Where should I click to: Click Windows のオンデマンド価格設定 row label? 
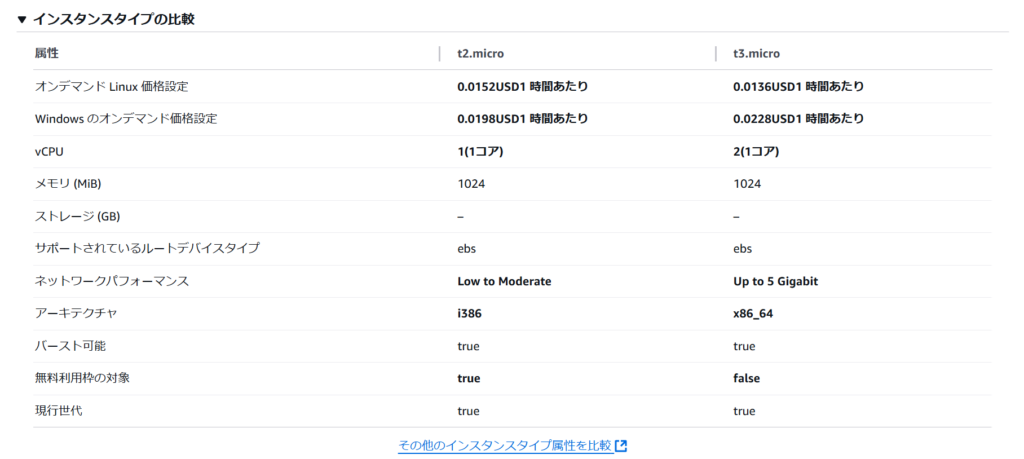(x=126, y=119)
